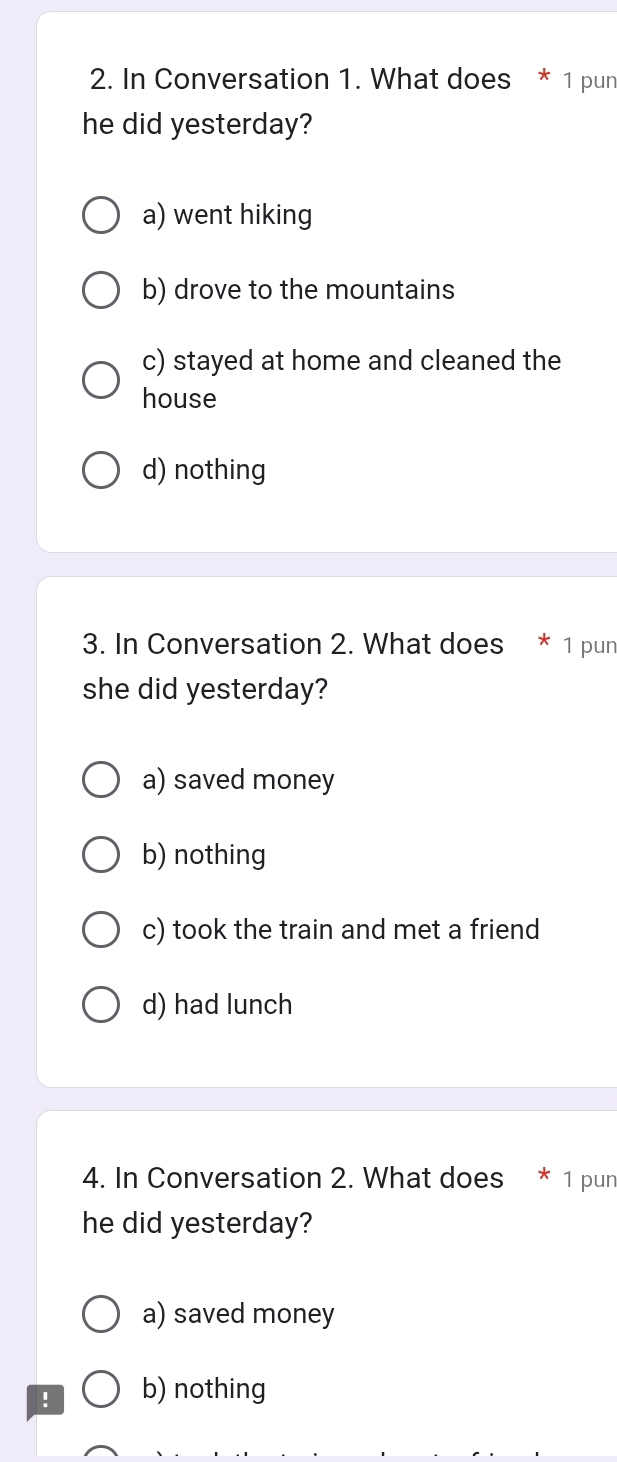Click the points label of question 4
617x1462 pixels.
point(590,1180)
